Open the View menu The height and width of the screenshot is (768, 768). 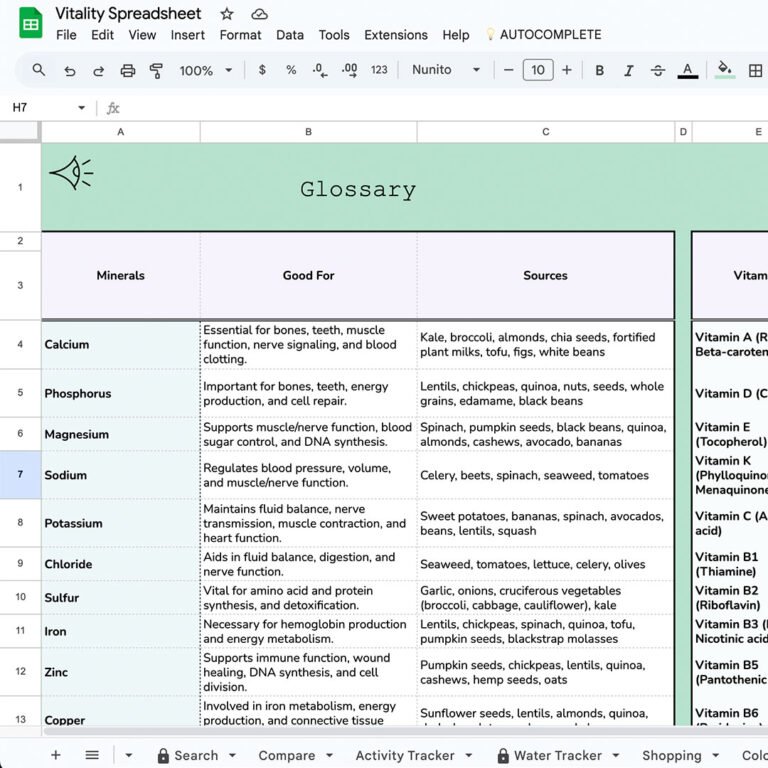pyautogui.click(x=142, y=35)
